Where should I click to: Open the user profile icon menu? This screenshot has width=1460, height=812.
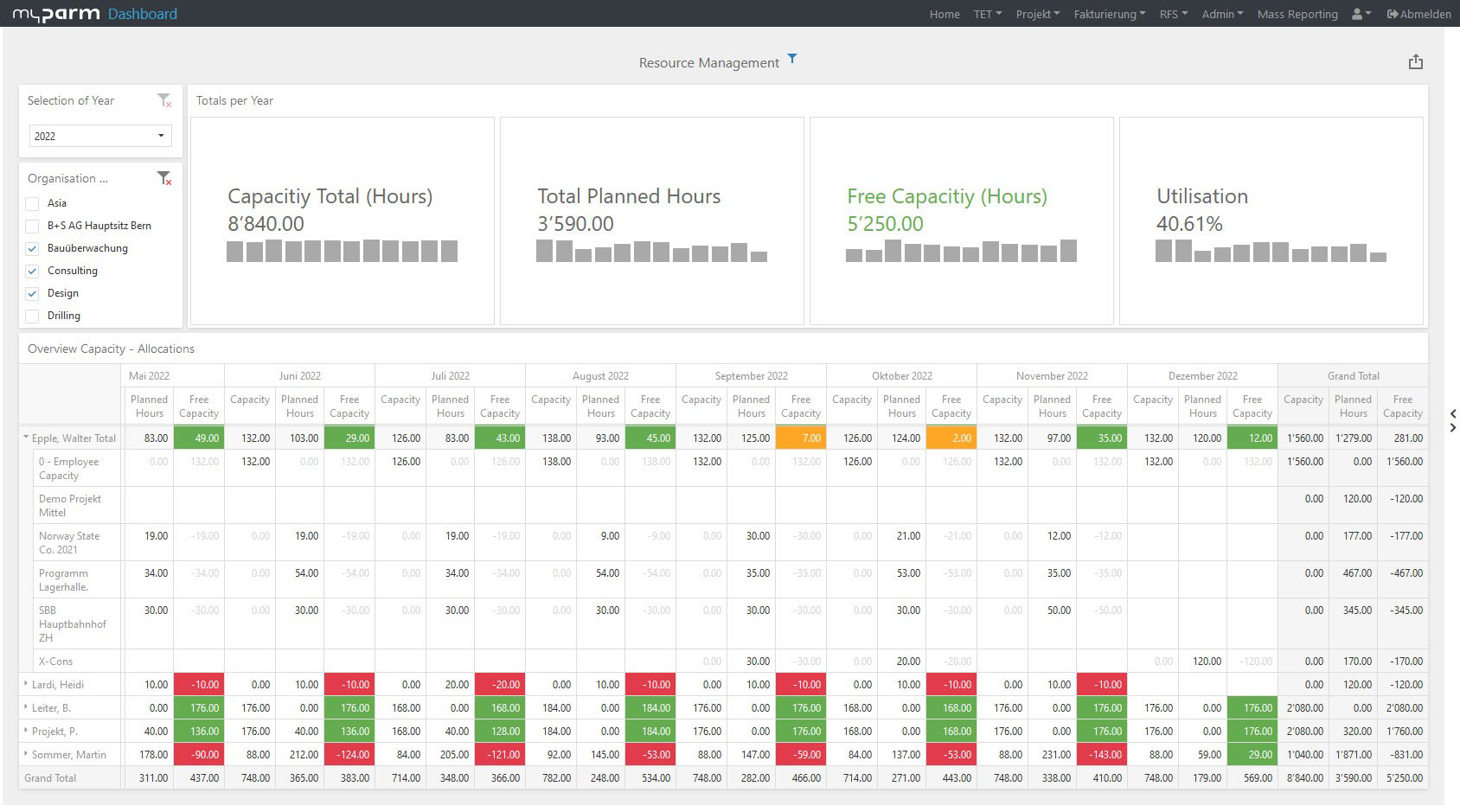[x=1360, y=14]
